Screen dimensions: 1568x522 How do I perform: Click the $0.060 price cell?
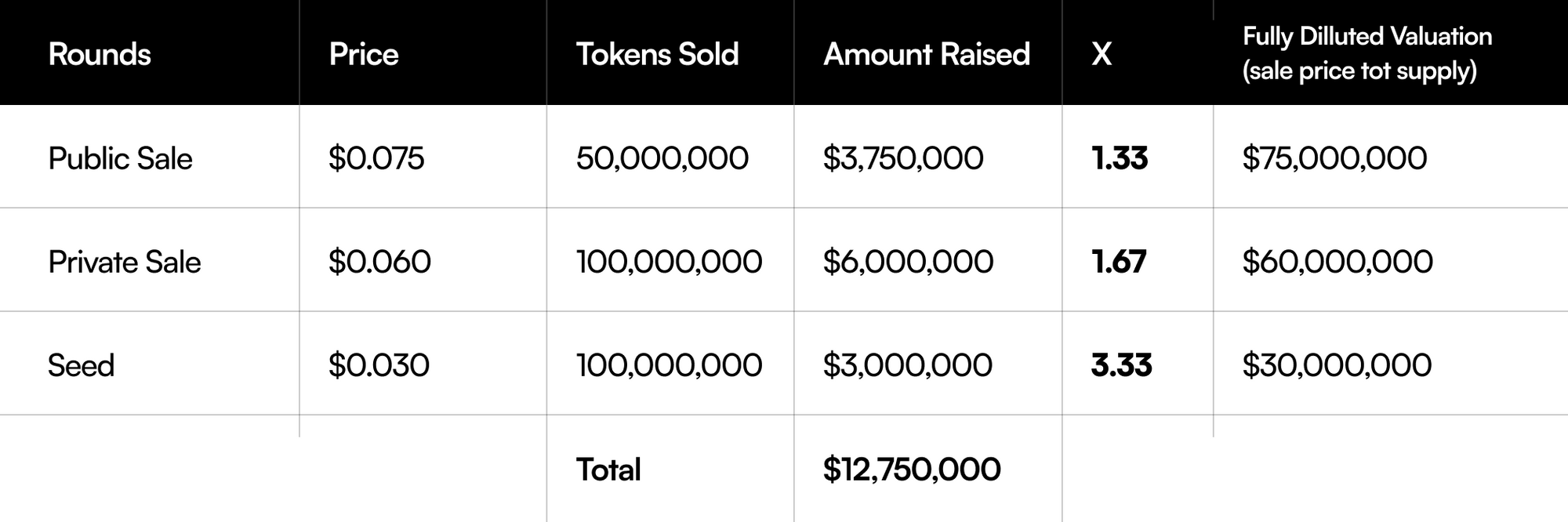coord(379,262)
